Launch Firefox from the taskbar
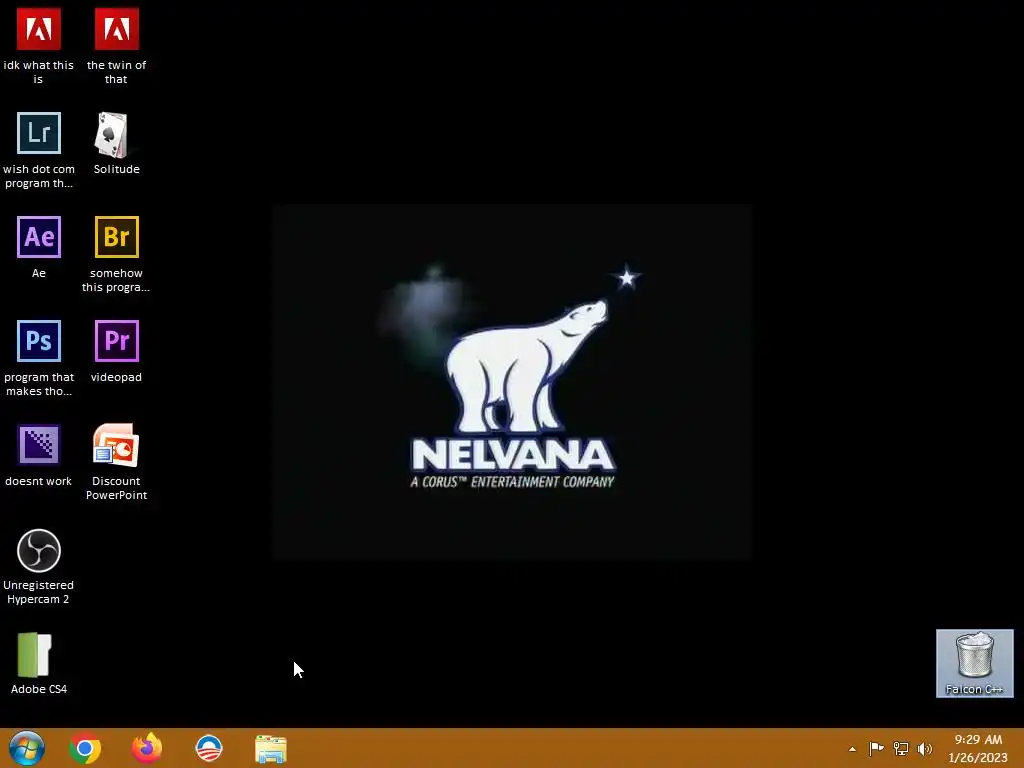1024x768 pixels. coord(147,748)
